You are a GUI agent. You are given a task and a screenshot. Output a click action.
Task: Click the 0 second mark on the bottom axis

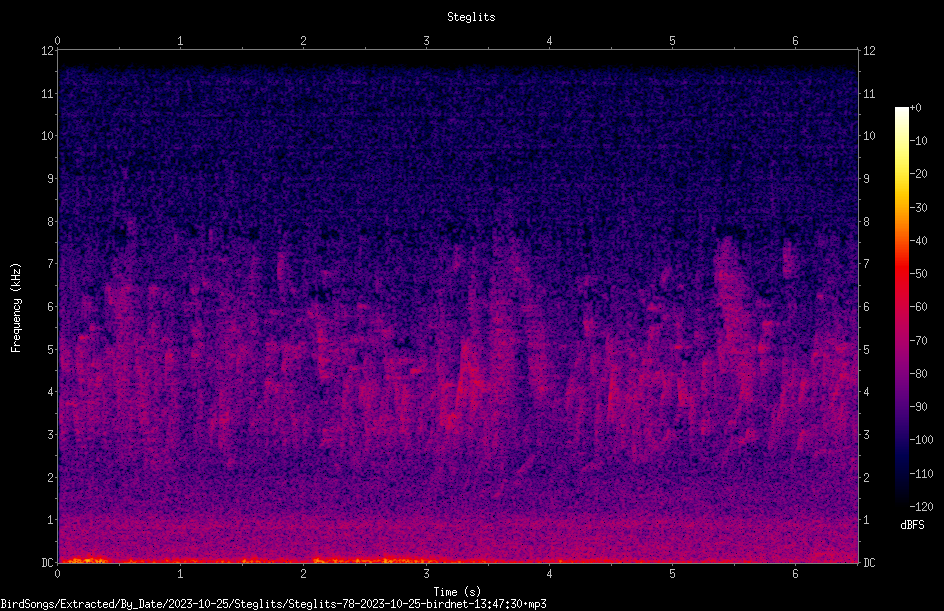(x=57, y=574)
